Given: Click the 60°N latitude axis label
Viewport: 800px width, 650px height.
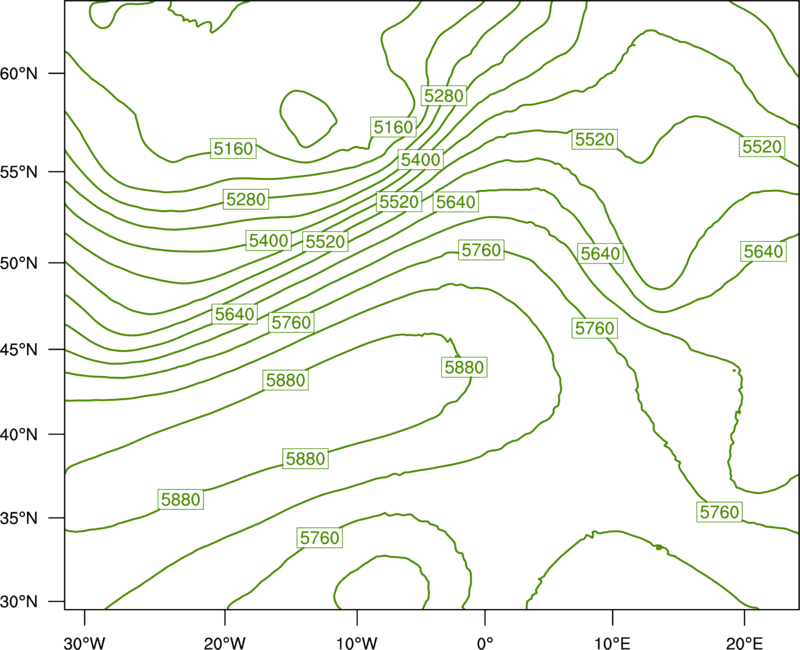Looking at the screenshot, I should pos(19,73).
